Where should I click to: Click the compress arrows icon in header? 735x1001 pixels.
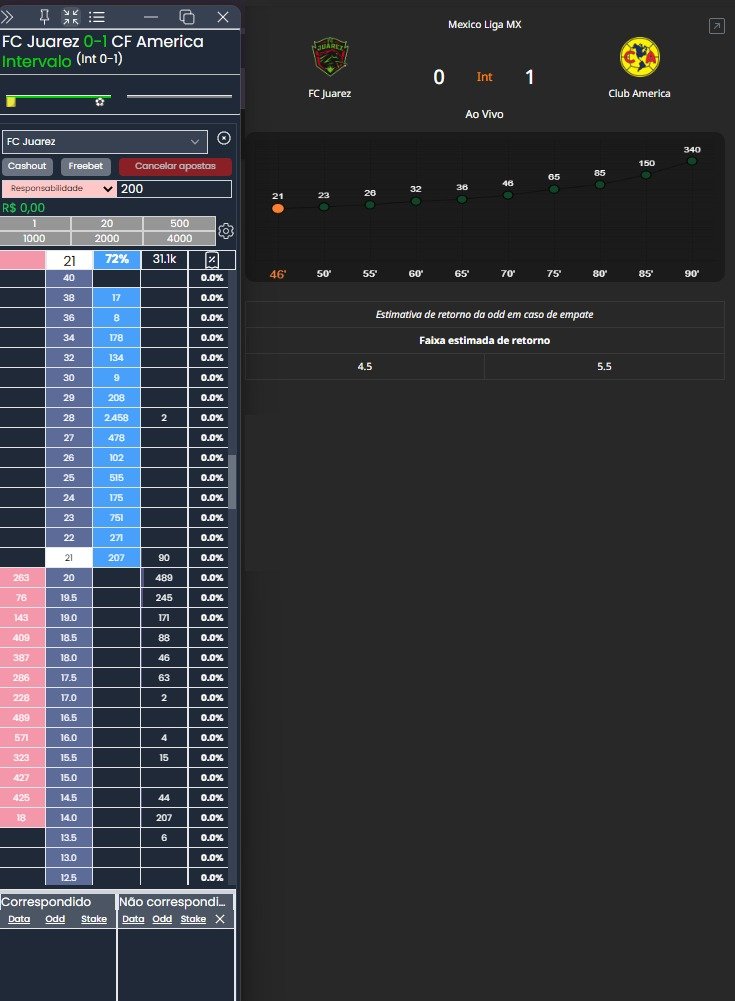pyautogui.click(x=71, y=17)
